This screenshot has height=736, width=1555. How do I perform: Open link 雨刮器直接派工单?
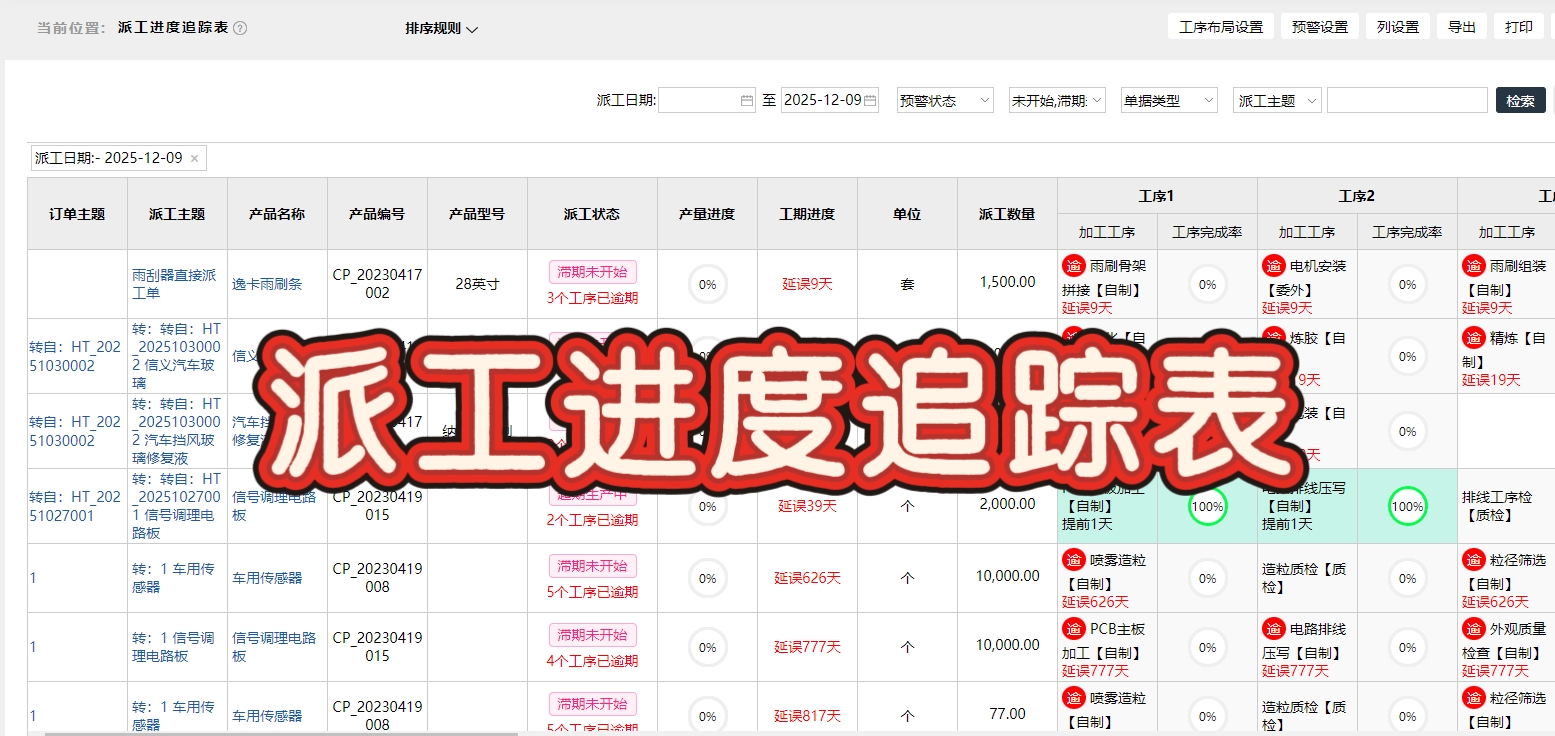tap(174, 284)
